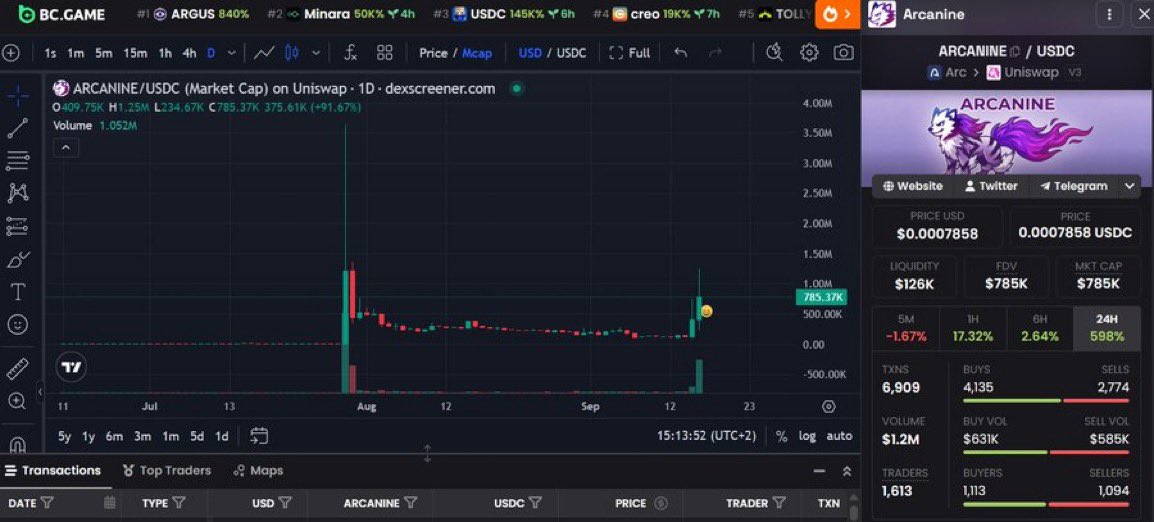Image resolution: width=1154 pixels, height=522 pixels.
Task: Open the Fibonacci retracement lines tool
Action: [x=18, y=161]
